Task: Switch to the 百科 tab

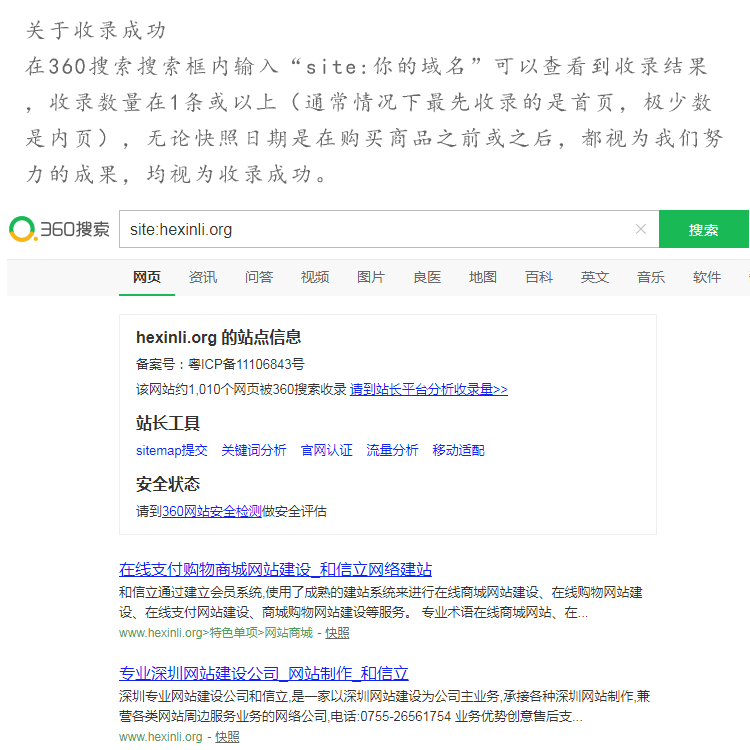Action: click(539, 277)
